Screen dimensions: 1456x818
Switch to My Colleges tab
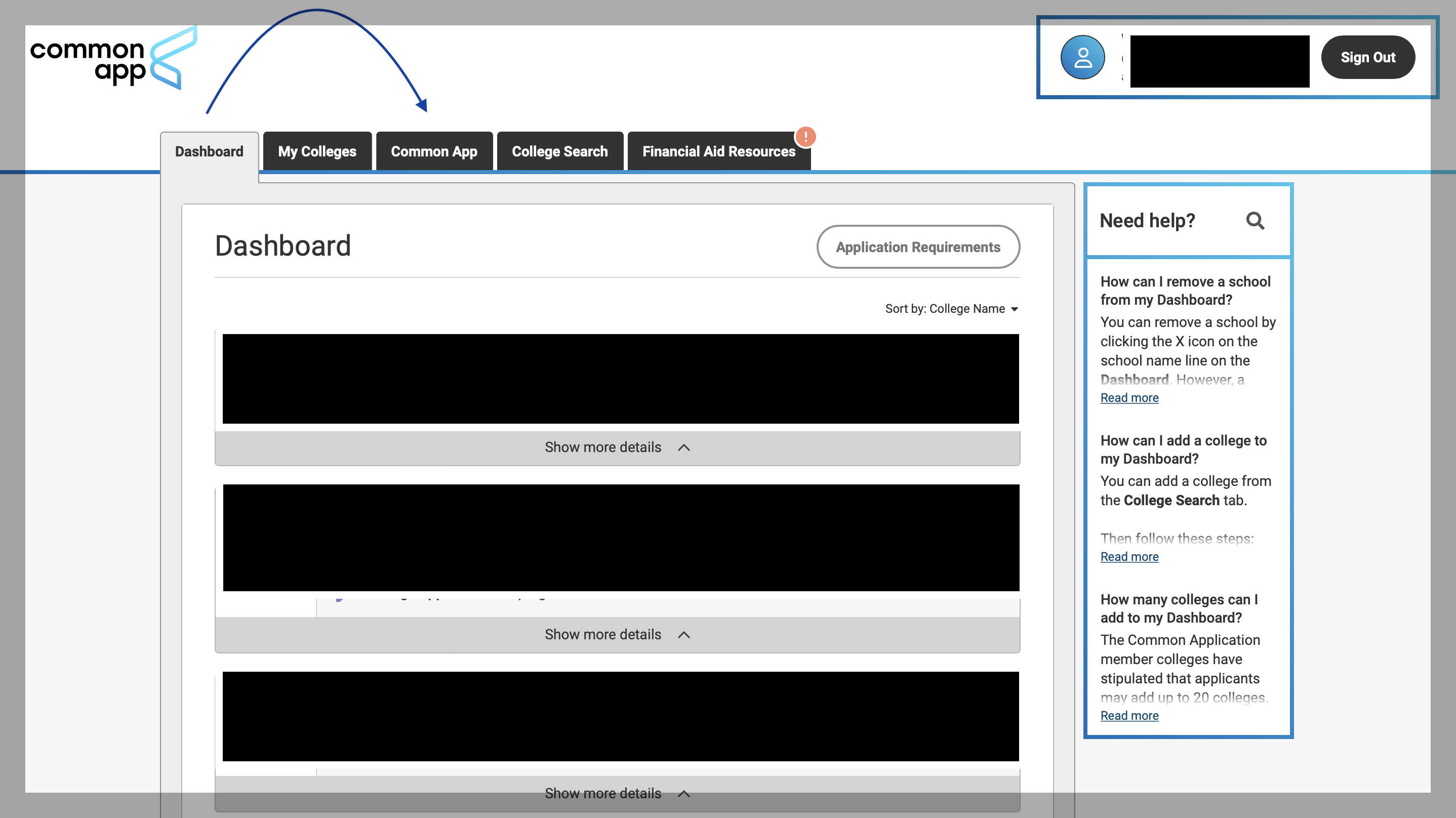click(317, 151)
